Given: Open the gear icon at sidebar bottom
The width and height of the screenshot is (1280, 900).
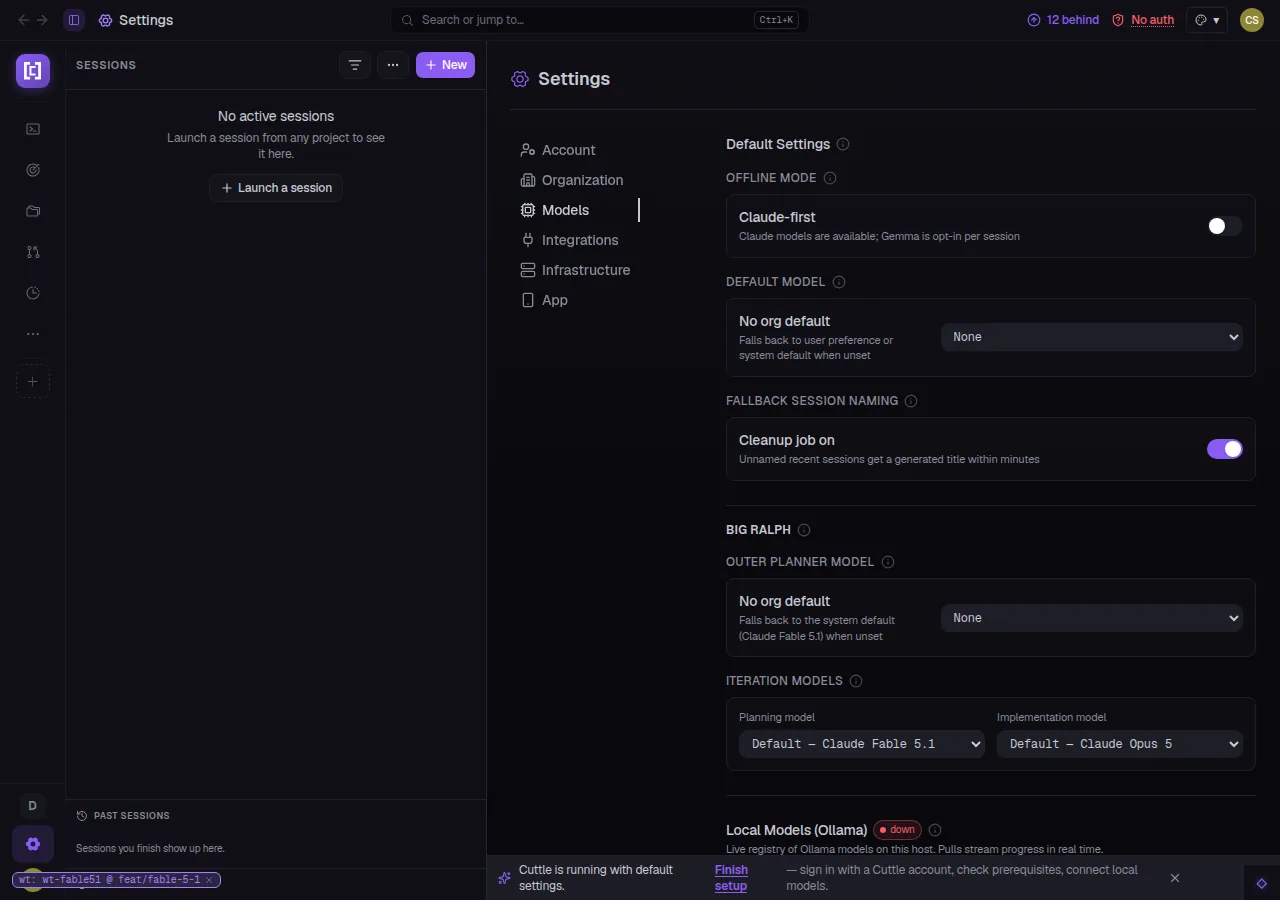Looking at the screenshot, I should click(33, 844).
